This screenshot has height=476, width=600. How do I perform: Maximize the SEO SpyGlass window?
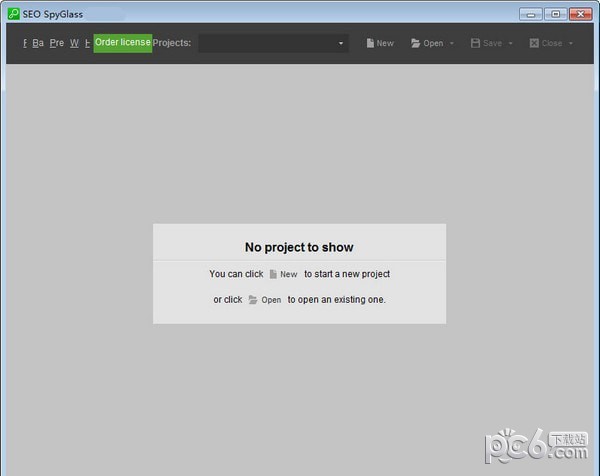(556, 14)
